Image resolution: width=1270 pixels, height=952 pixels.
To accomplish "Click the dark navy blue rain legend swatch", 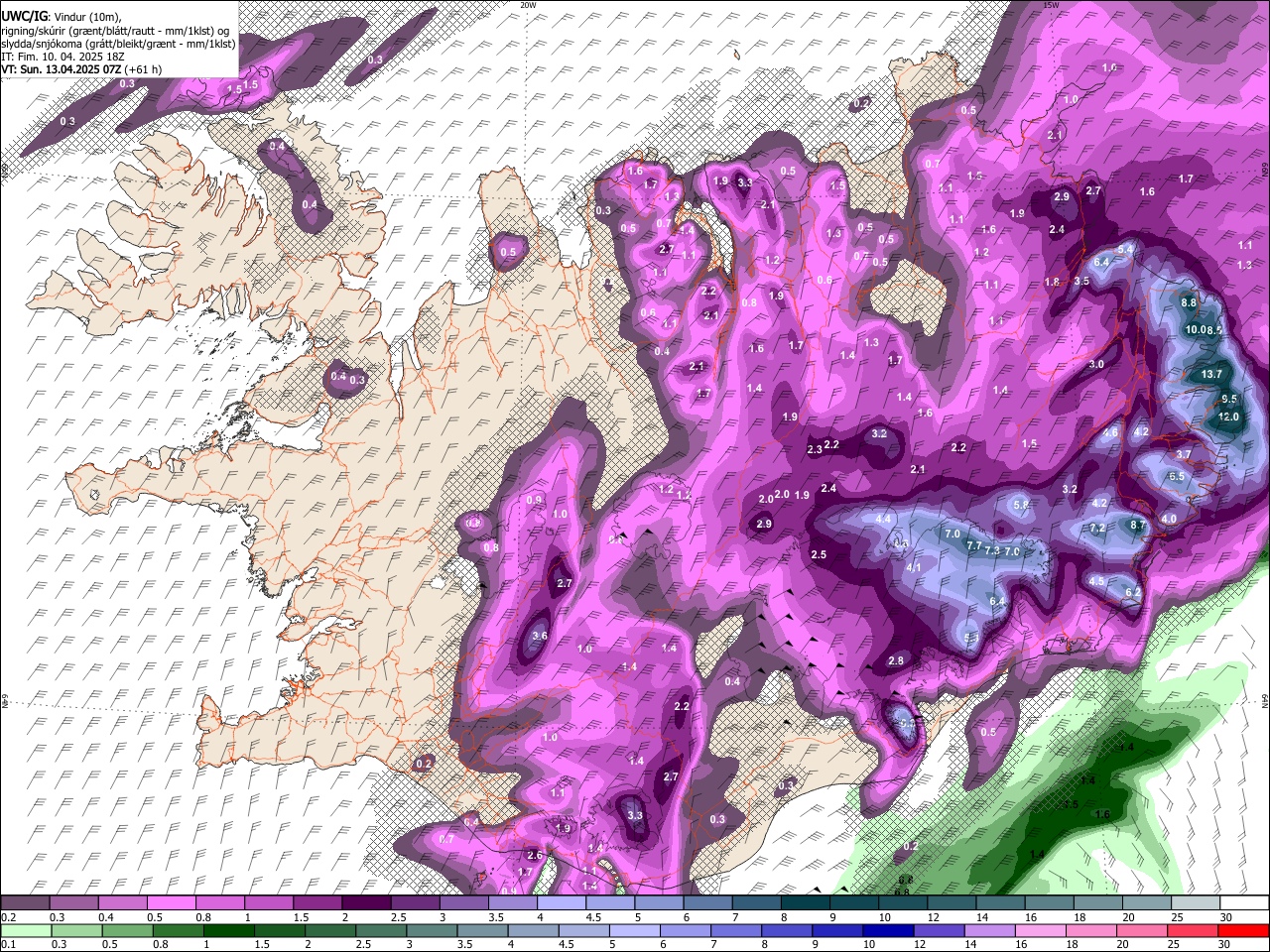I will (x=888, y=930).
